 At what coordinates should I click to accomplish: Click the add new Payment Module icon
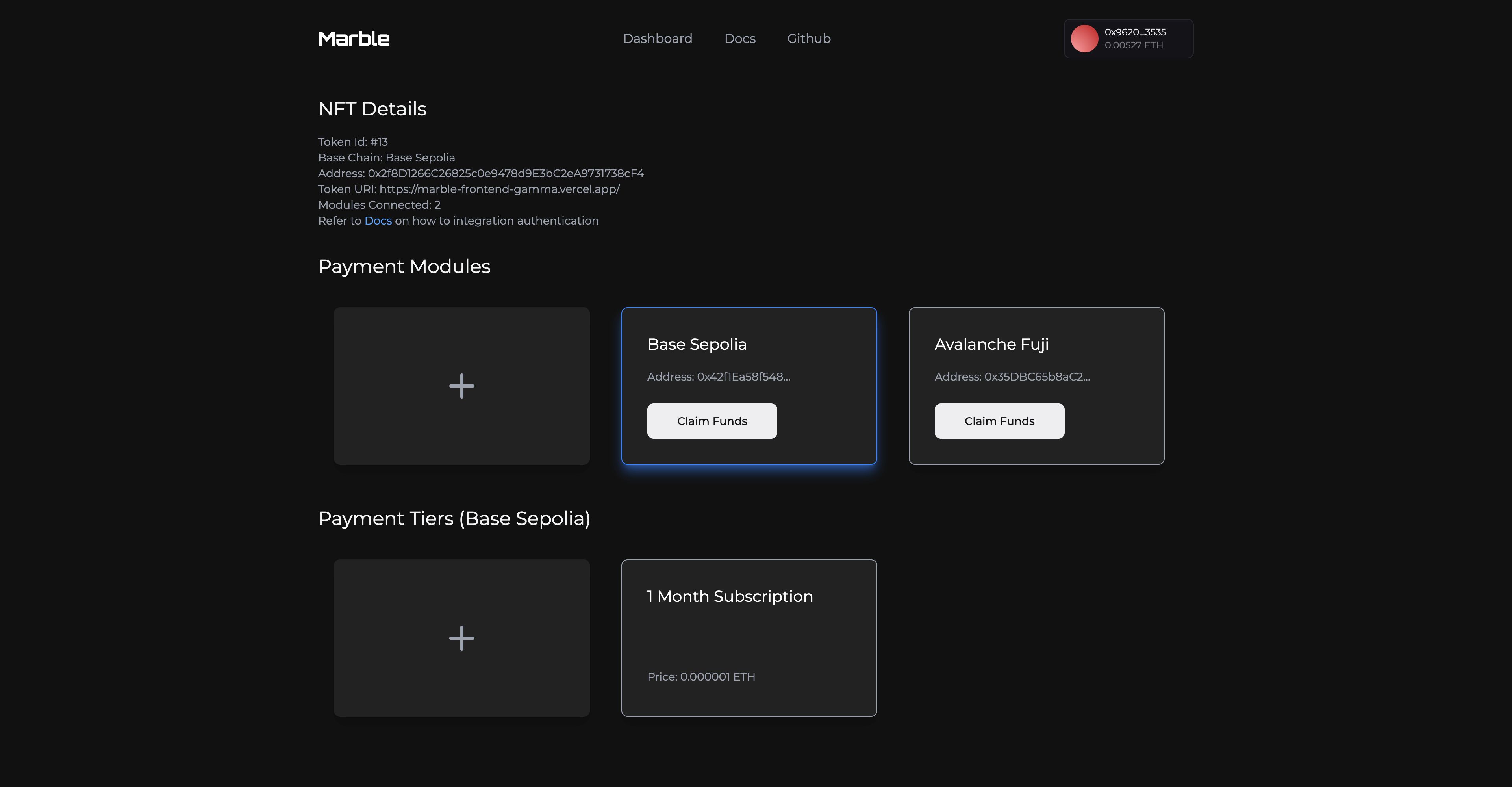click(461, 385)
